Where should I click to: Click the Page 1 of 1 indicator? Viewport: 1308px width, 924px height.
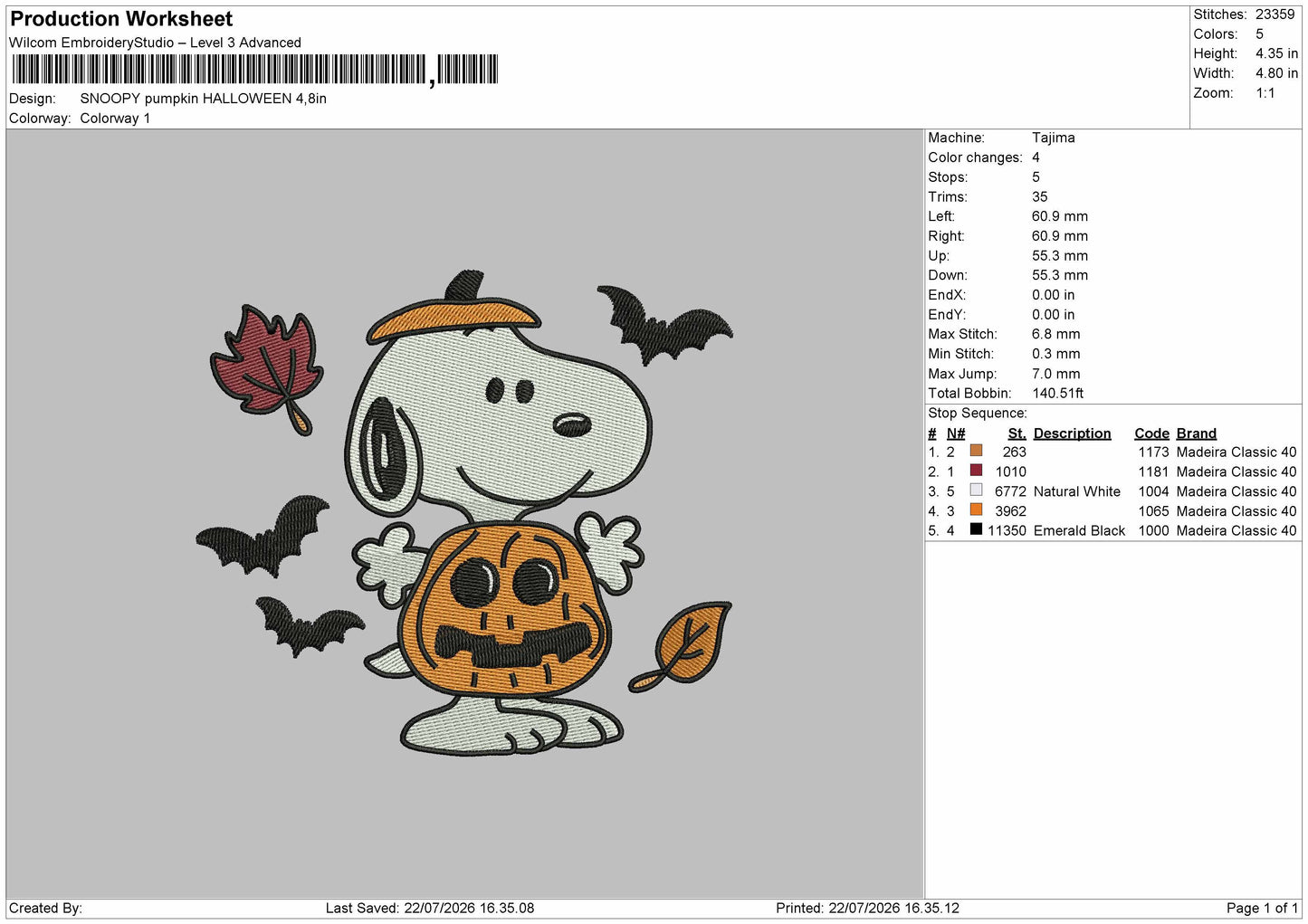coord(1262,909)
